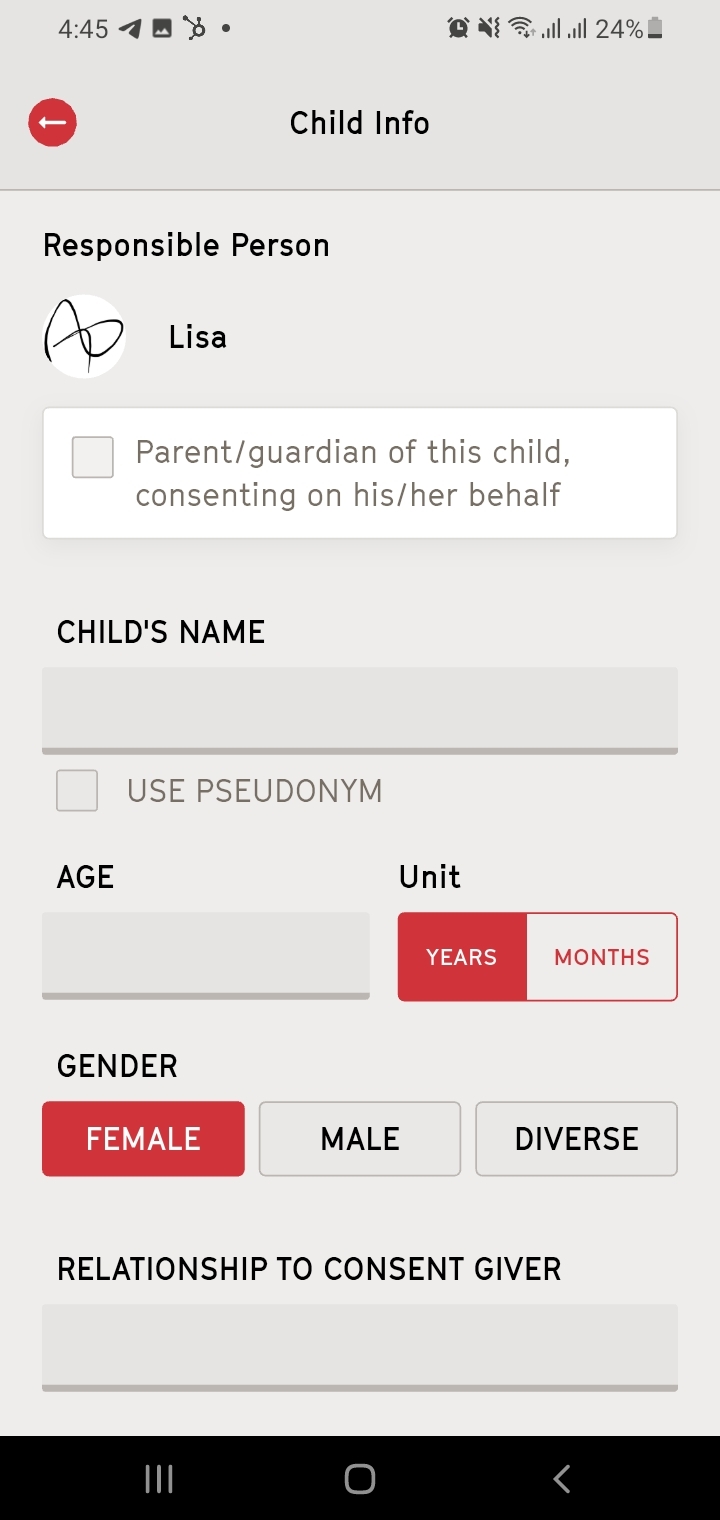Tap Lisa's signature avatar
Viewport: 720px width, 1520px height.
pyautogui.click(x=84, y=337)
